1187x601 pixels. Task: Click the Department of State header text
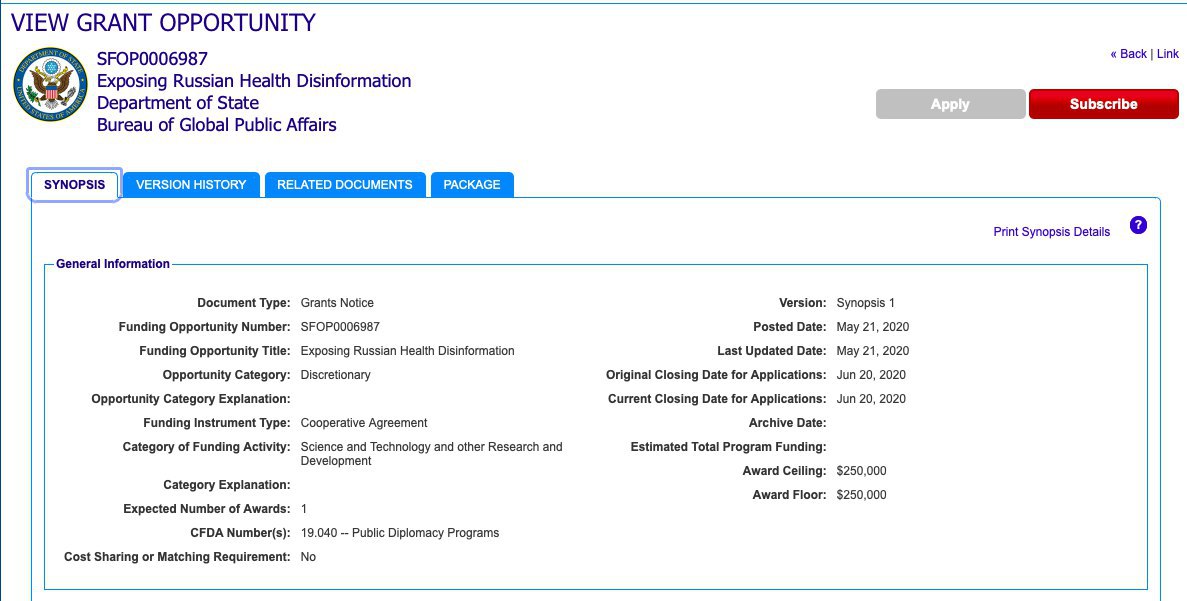click(x=178, y=103)
